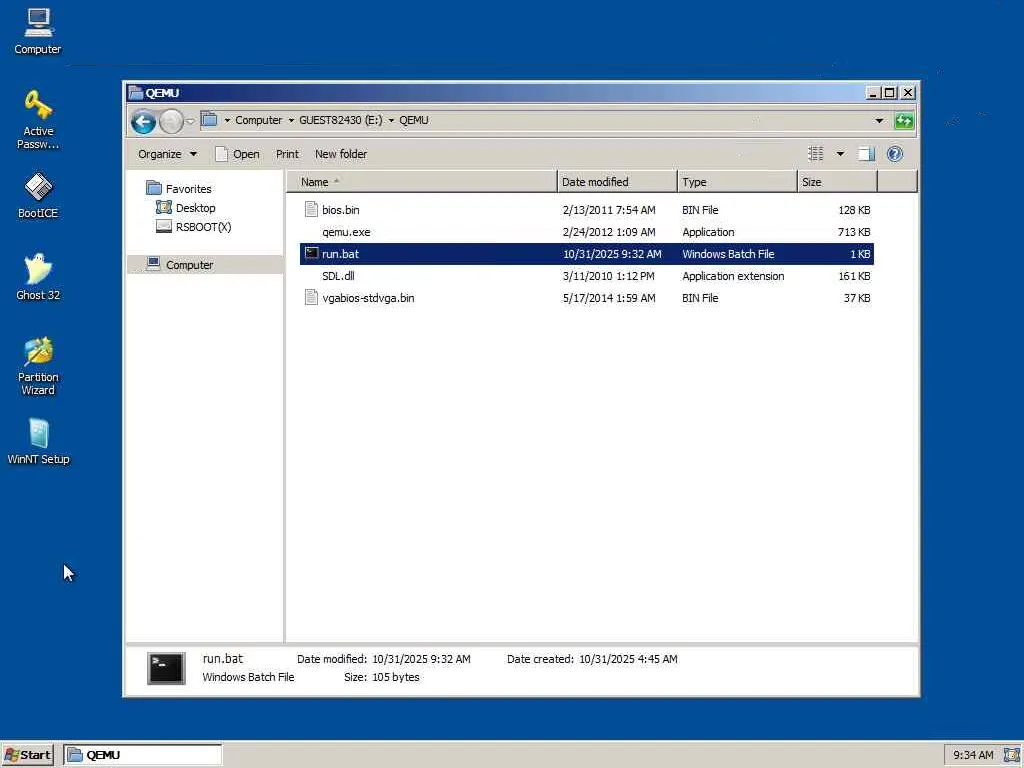
Task: Sort by the Type column header
Action: click(x=737, y=182)
